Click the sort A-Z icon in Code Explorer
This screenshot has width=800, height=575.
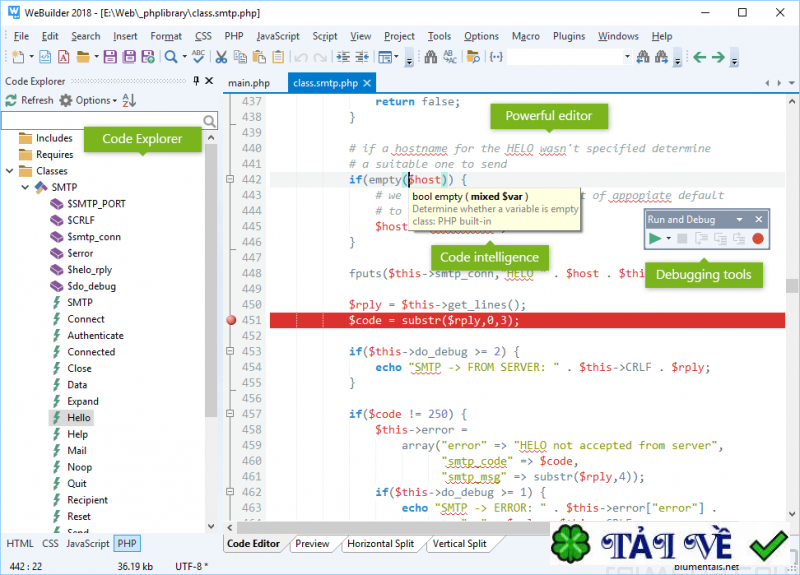pos(128,100)
